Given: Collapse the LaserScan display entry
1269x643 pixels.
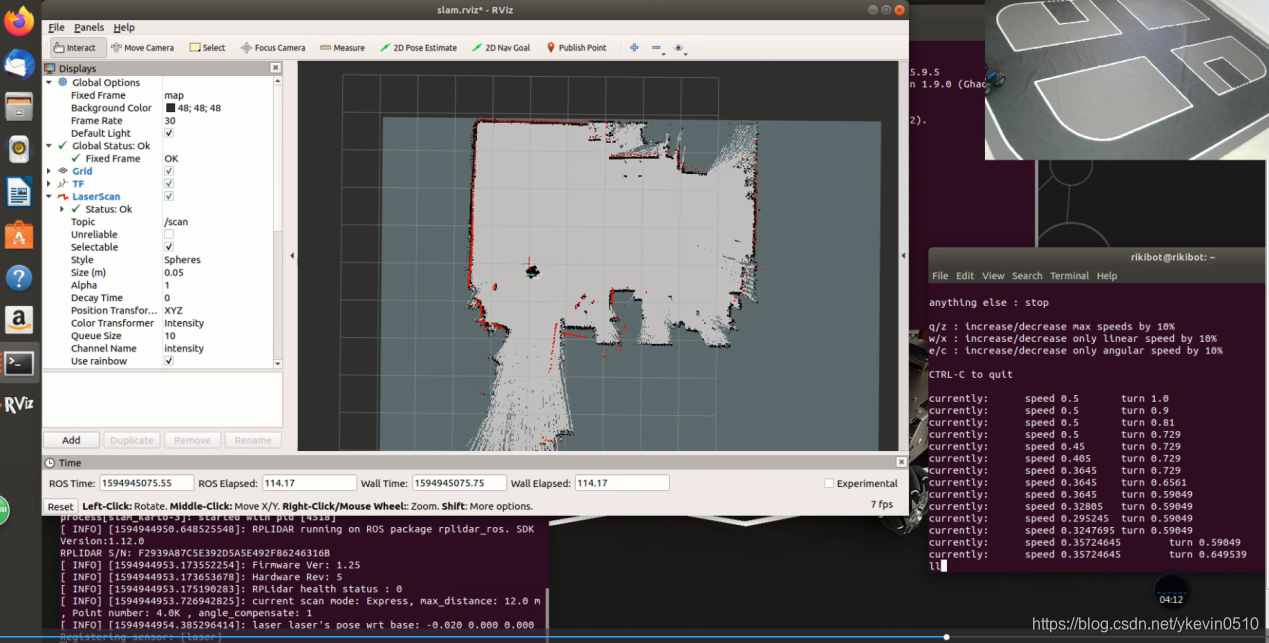Looking at the screenshot, I should (49, 197).
